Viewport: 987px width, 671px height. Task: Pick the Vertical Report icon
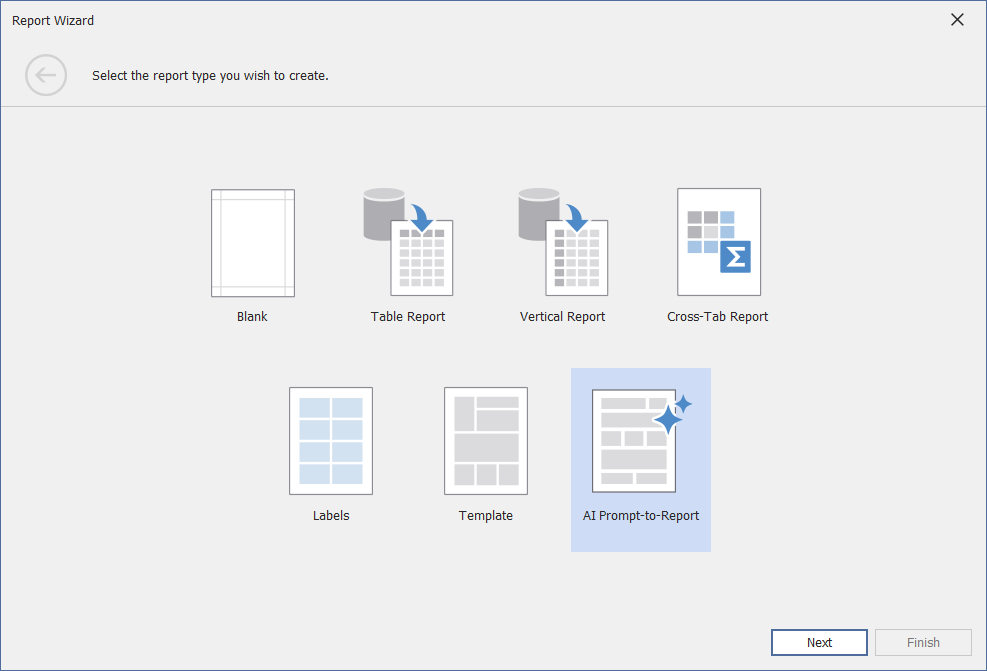563,242
